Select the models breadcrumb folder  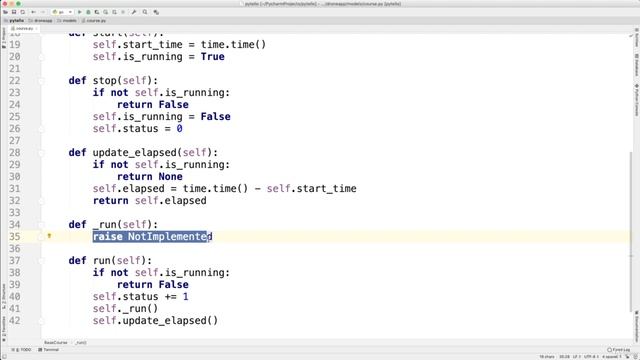point(67,20)
